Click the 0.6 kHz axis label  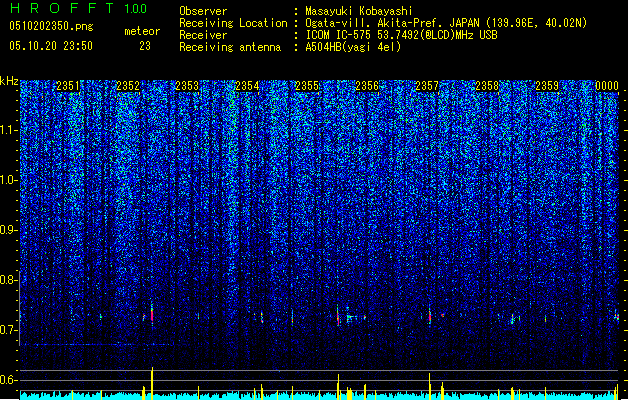tap(8, 380)
